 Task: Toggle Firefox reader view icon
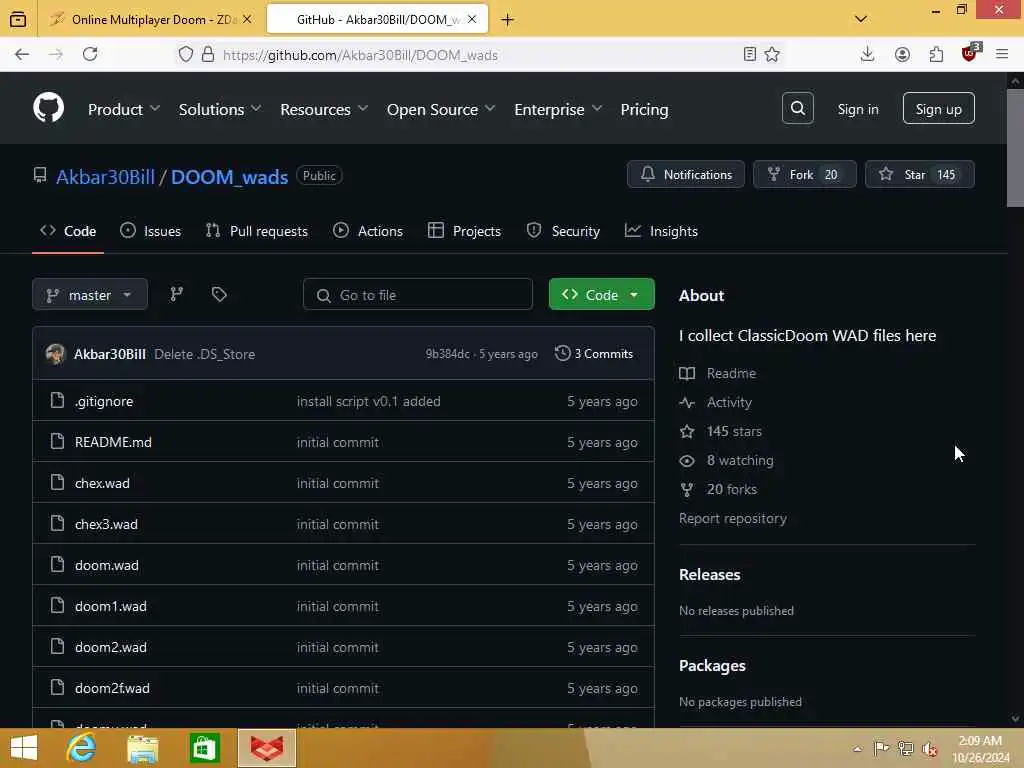pyautogui.click(x=750, y=54)
